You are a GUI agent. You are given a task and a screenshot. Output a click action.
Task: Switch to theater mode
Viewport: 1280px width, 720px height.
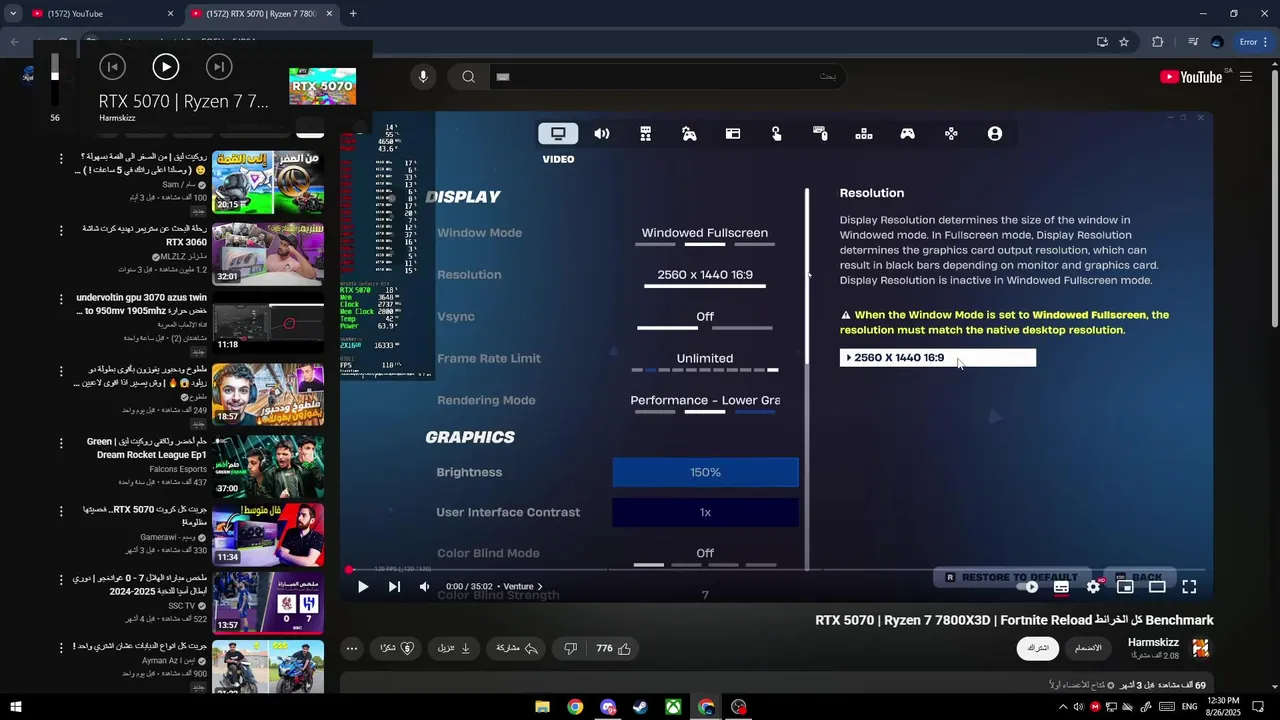coord(1157,587)
